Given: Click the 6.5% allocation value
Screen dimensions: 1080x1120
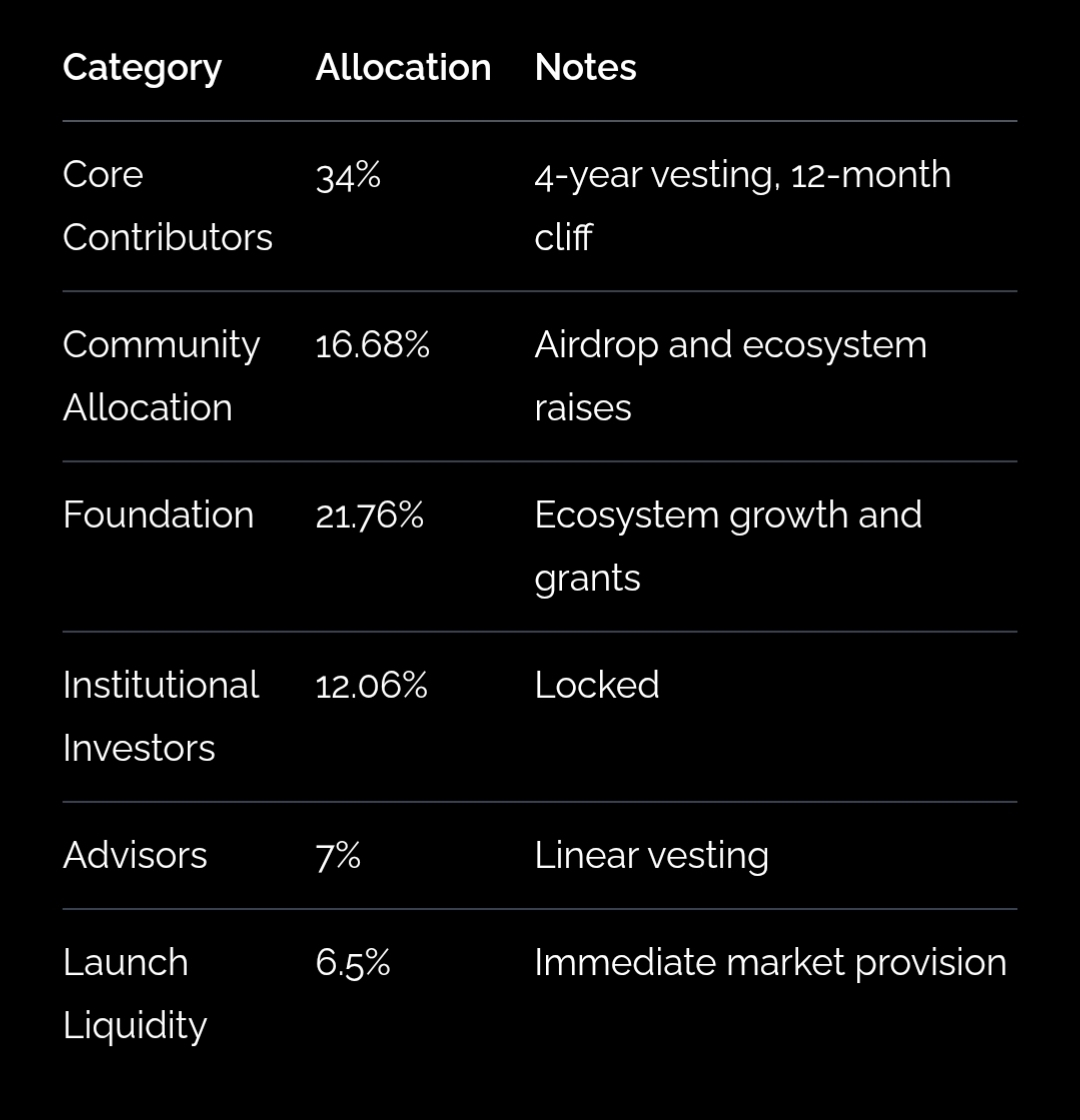Looking at the screenshot, I should [352, 963].
